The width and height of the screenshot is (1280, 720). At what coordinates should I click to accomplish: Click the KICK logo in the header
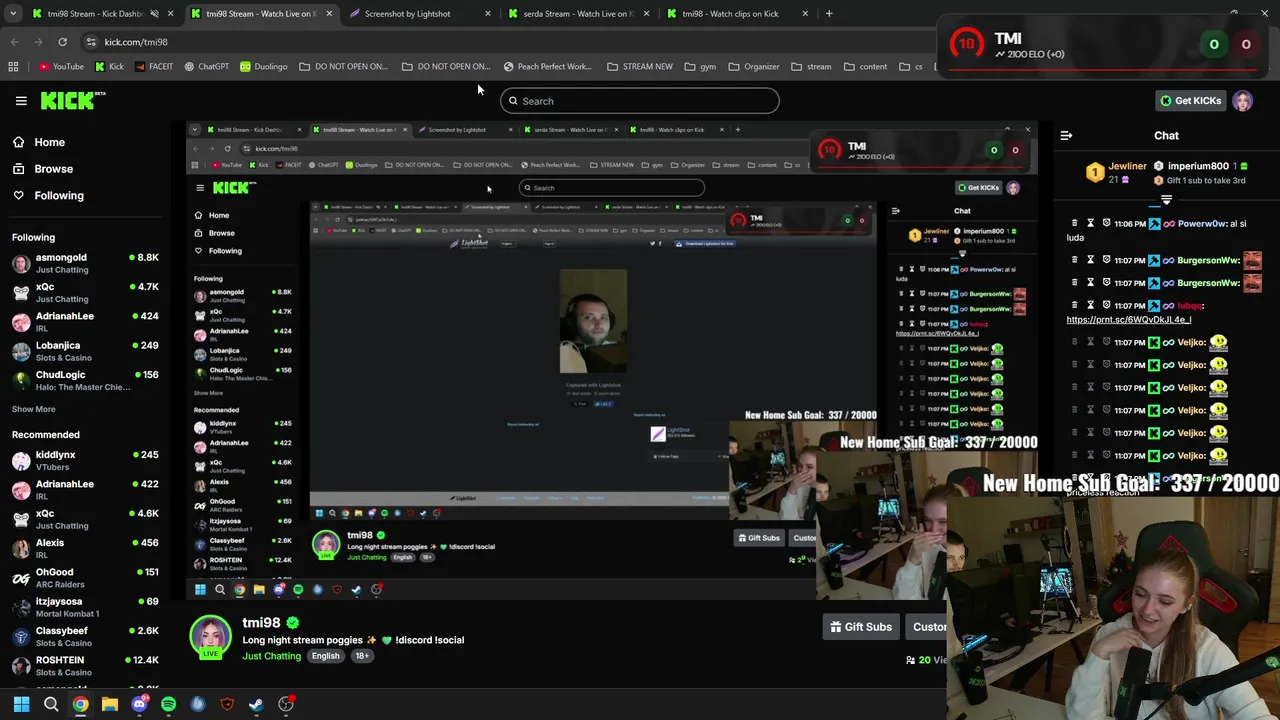pos(73,100)
